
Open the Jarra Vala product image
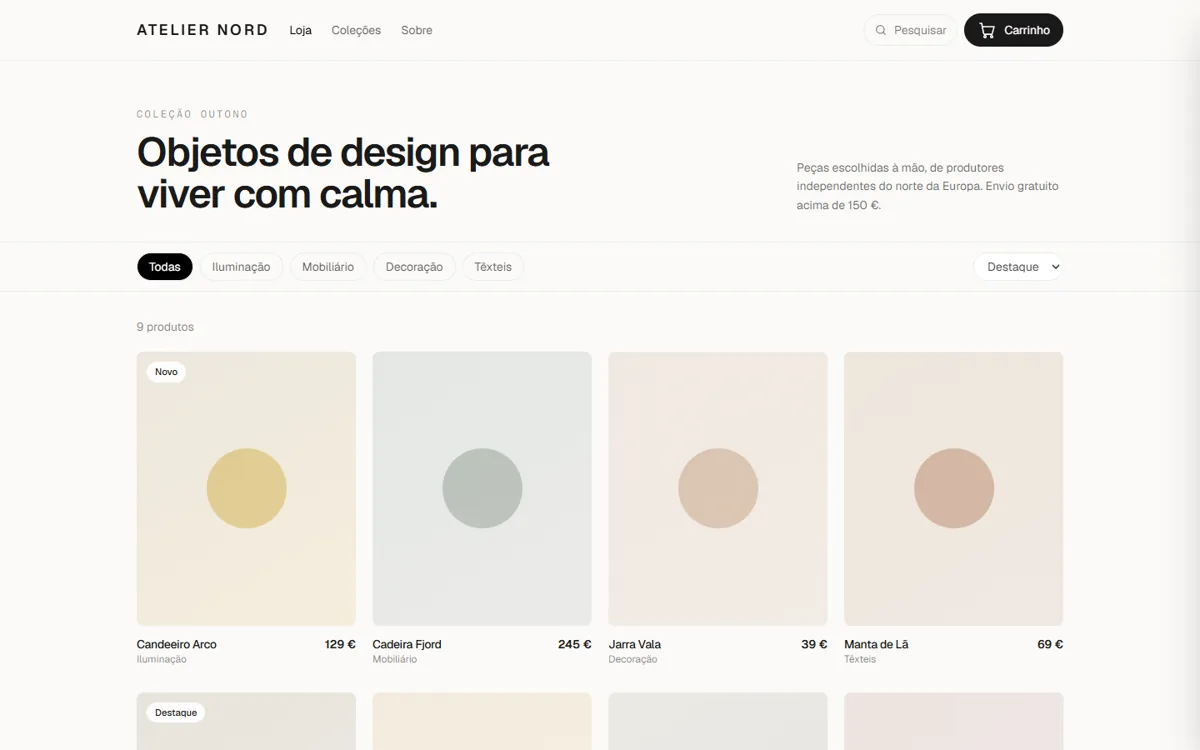tap(718, 489)
